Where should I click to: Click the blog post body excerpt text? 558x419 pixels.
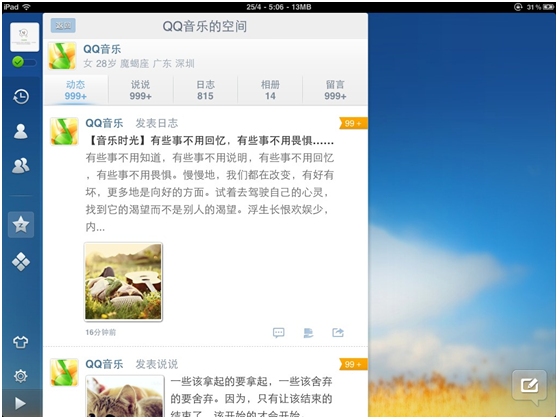click(x=210, y=192)
